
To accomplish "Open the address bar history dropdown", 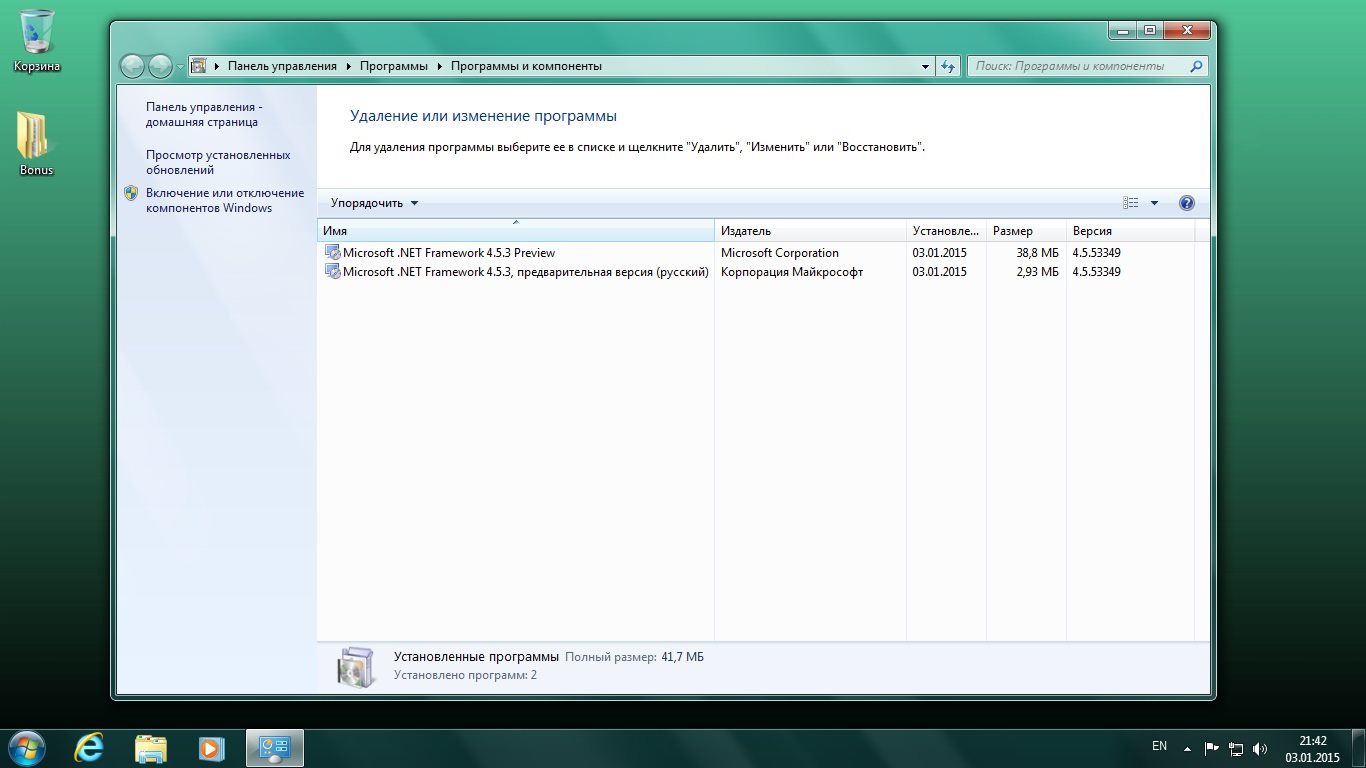I will click(x=925, y=66).
